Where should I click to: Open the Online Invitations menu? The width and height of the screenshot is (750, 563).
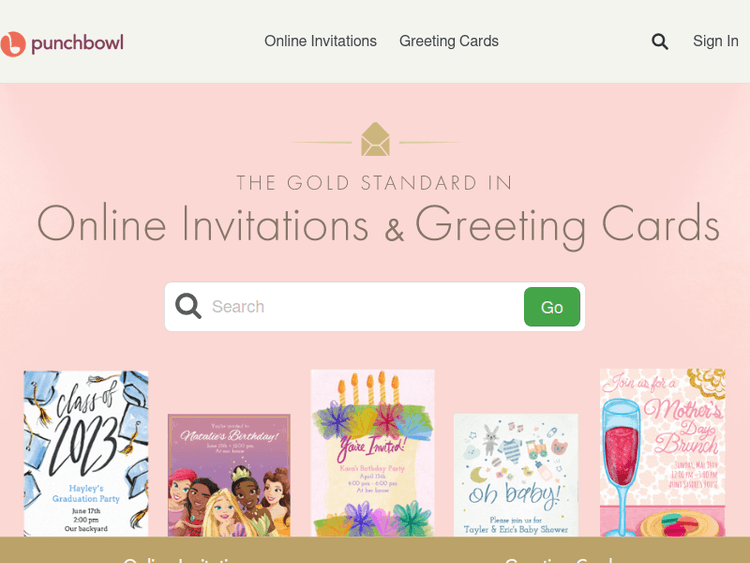(x=320, y=41)
